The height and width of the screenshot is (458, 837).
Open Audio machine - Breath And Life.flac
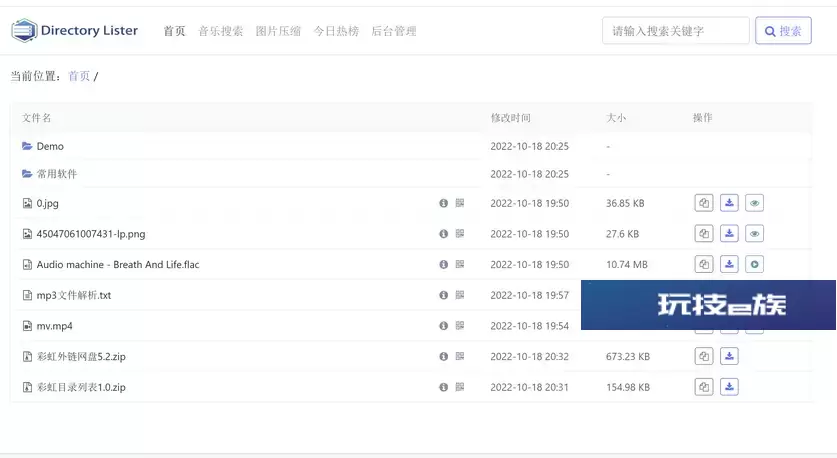[117, 264]
